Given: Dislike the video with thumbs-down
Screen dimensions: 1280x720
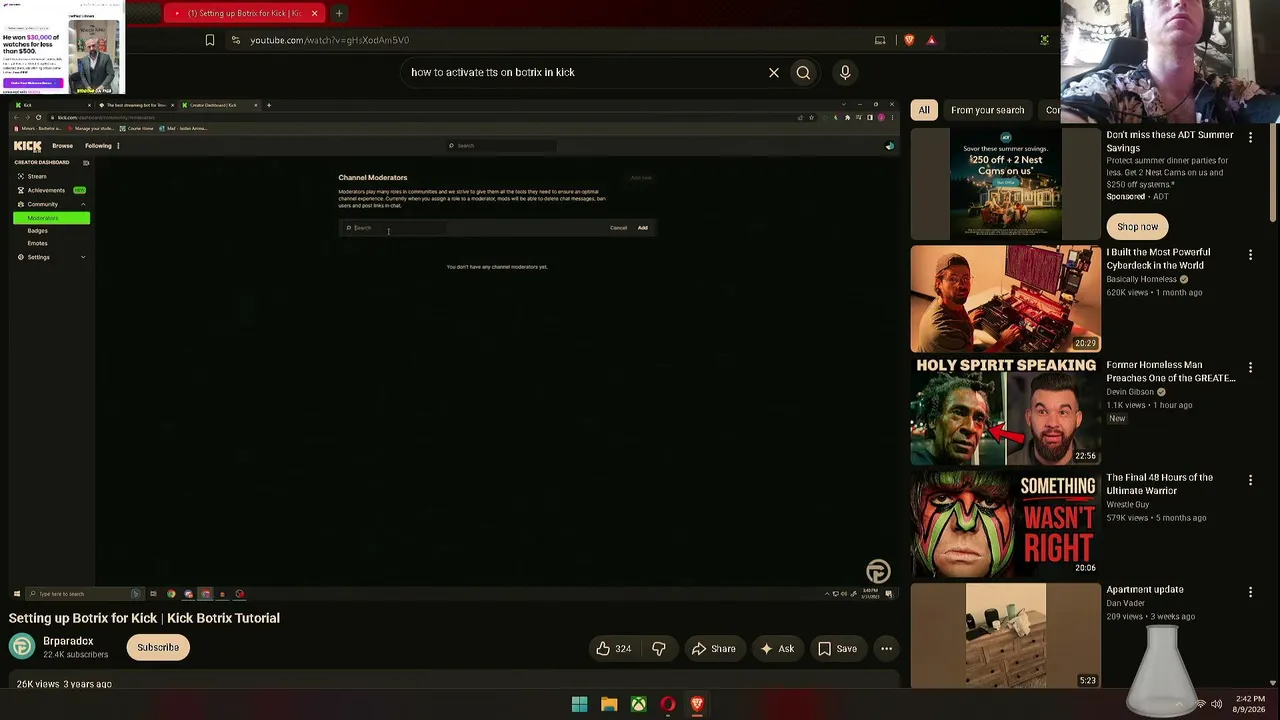Looking at the screenshot, I should click(x=659, y=649).
